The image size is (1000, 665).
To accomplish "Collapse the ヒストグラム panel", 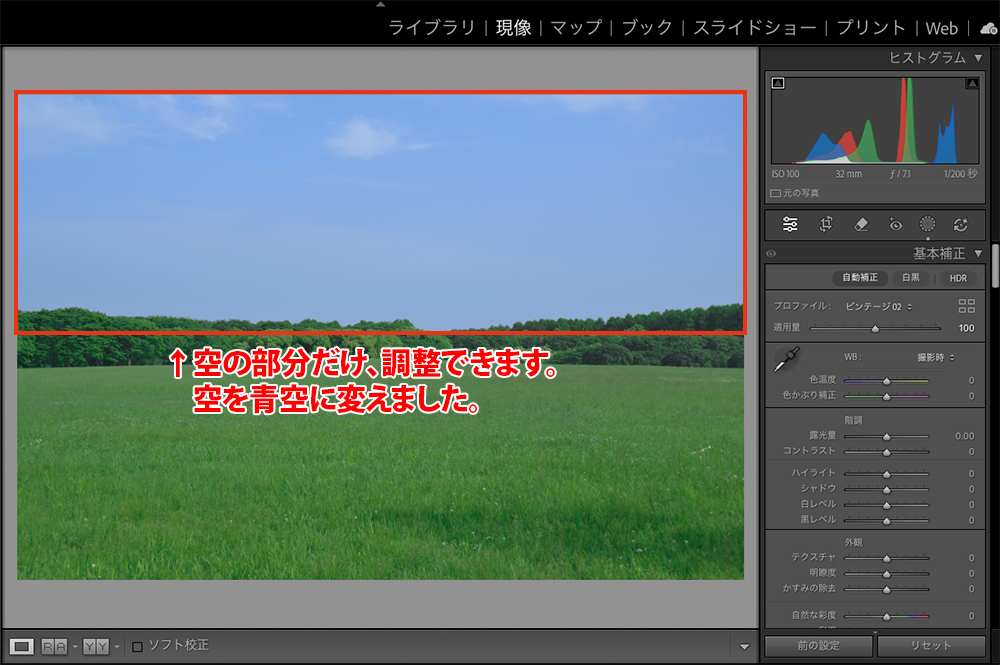I will (x=977, y=58).
